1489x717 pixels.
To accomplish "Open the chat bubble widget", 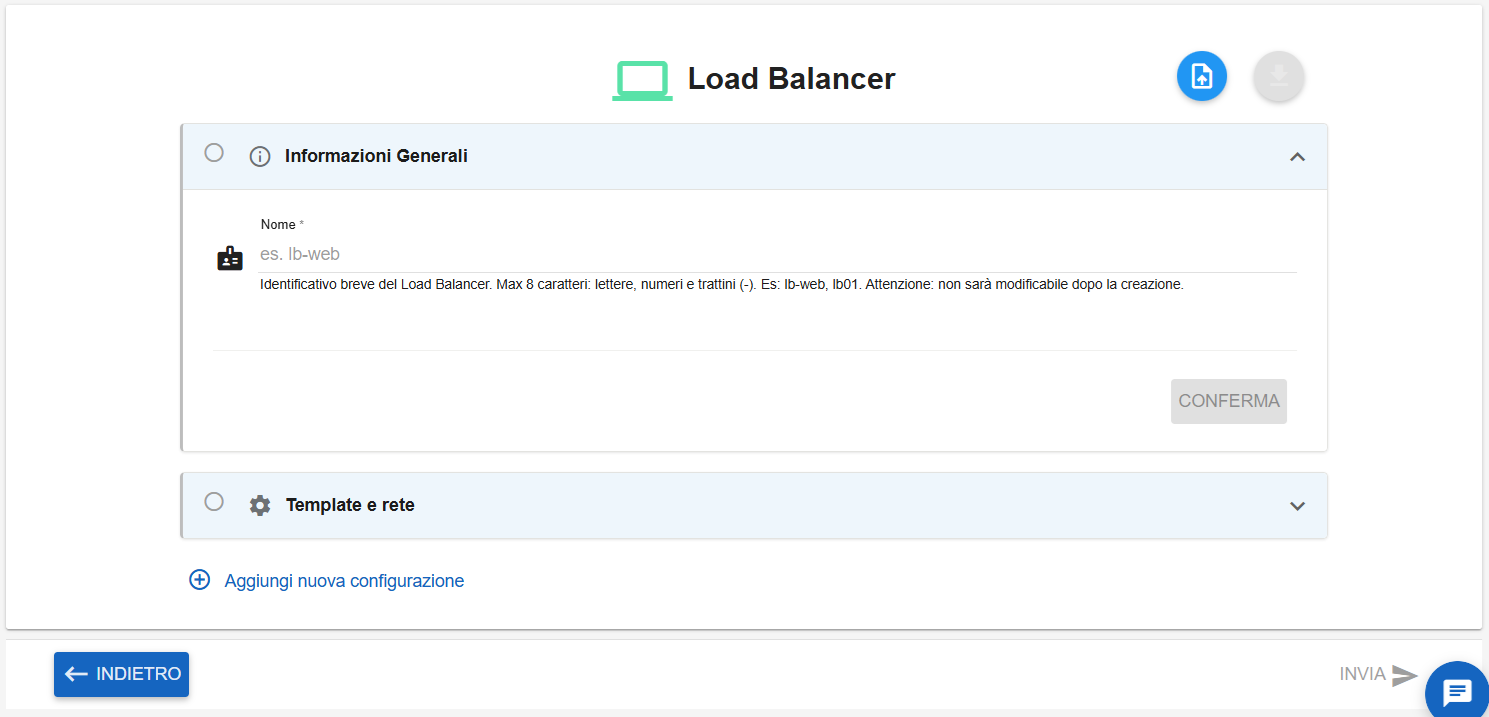I will pyautogui.click(x=1456, y=690).
